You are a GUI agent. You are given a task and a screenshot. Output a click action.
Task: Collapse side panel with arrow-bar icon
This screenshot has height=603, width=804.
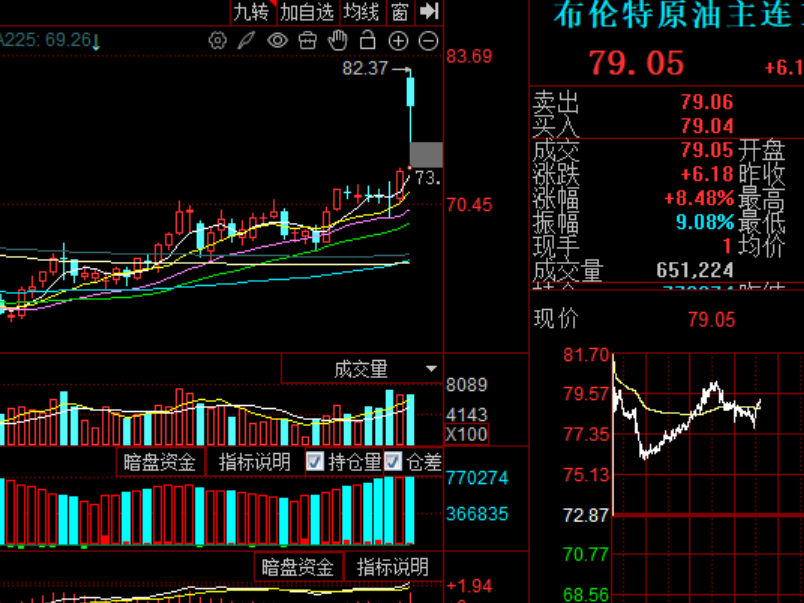pyautogui.click(x=429, y=12)
